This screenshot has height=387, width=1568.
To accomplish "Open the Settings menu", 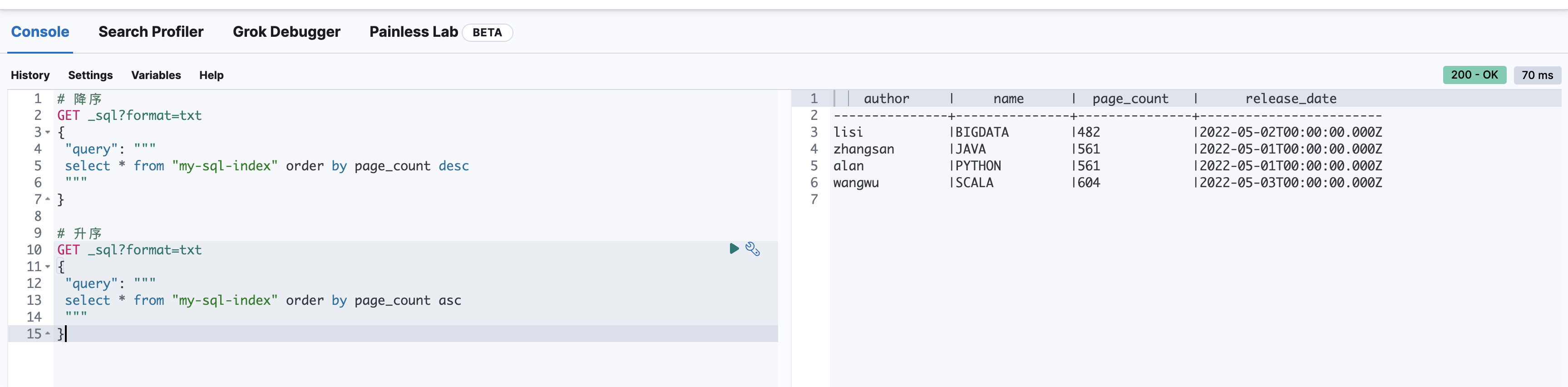I will pyautogui.click(x=90, y=75).
